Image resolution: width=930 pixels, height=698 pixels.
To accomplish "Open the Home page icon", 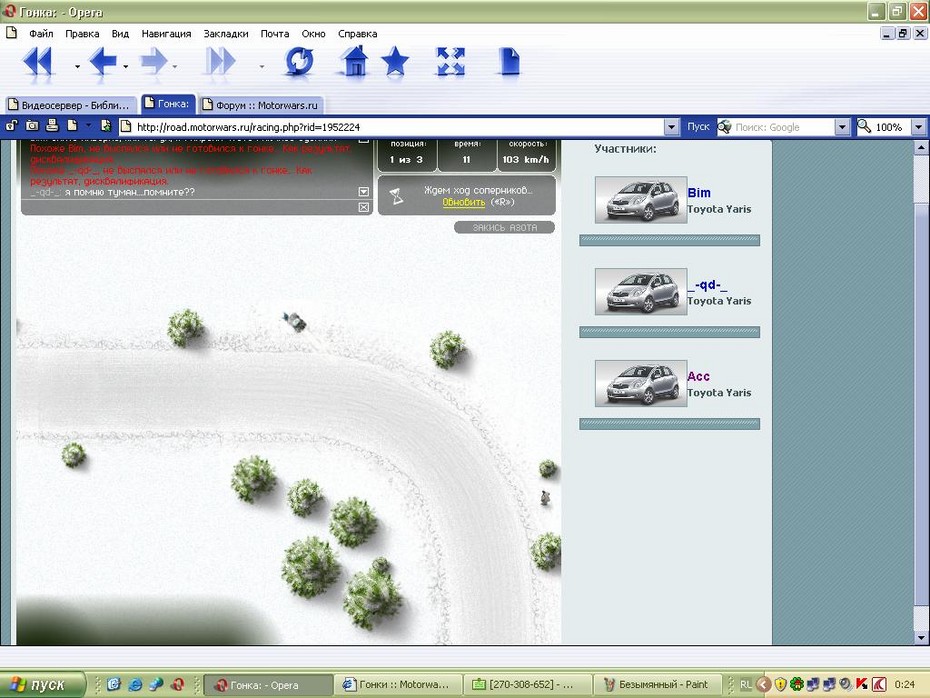I will click(354, 62).
